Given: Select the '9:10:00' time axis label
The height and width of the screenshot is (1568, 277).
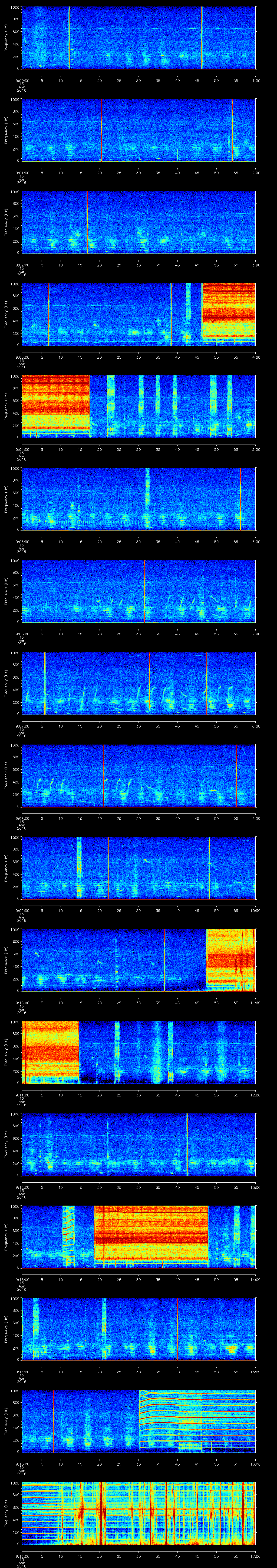Looking at the screenshot, I should pyautogui.click(x=22, y=1003).
